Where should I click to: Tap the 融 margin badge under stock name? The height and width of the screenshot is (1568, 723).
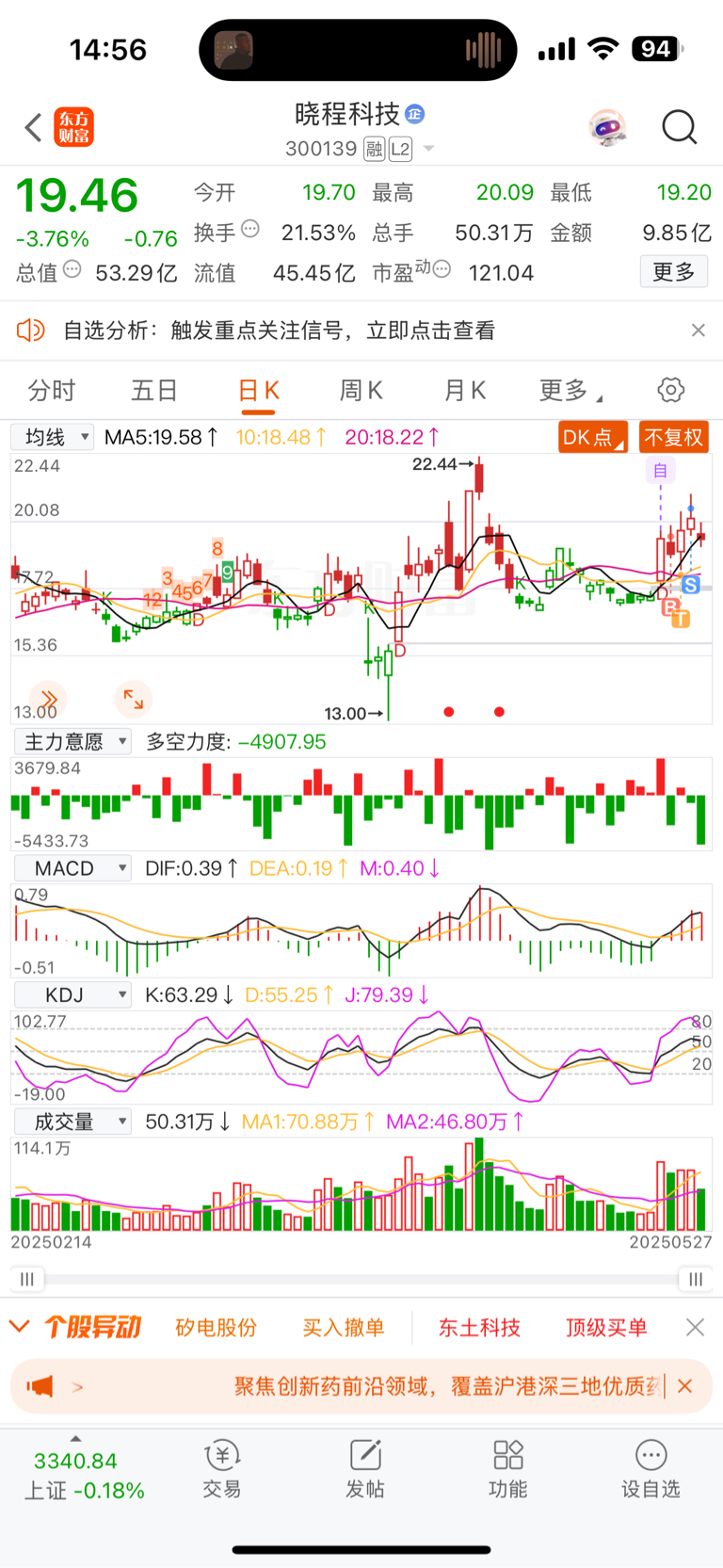[374, 149]
